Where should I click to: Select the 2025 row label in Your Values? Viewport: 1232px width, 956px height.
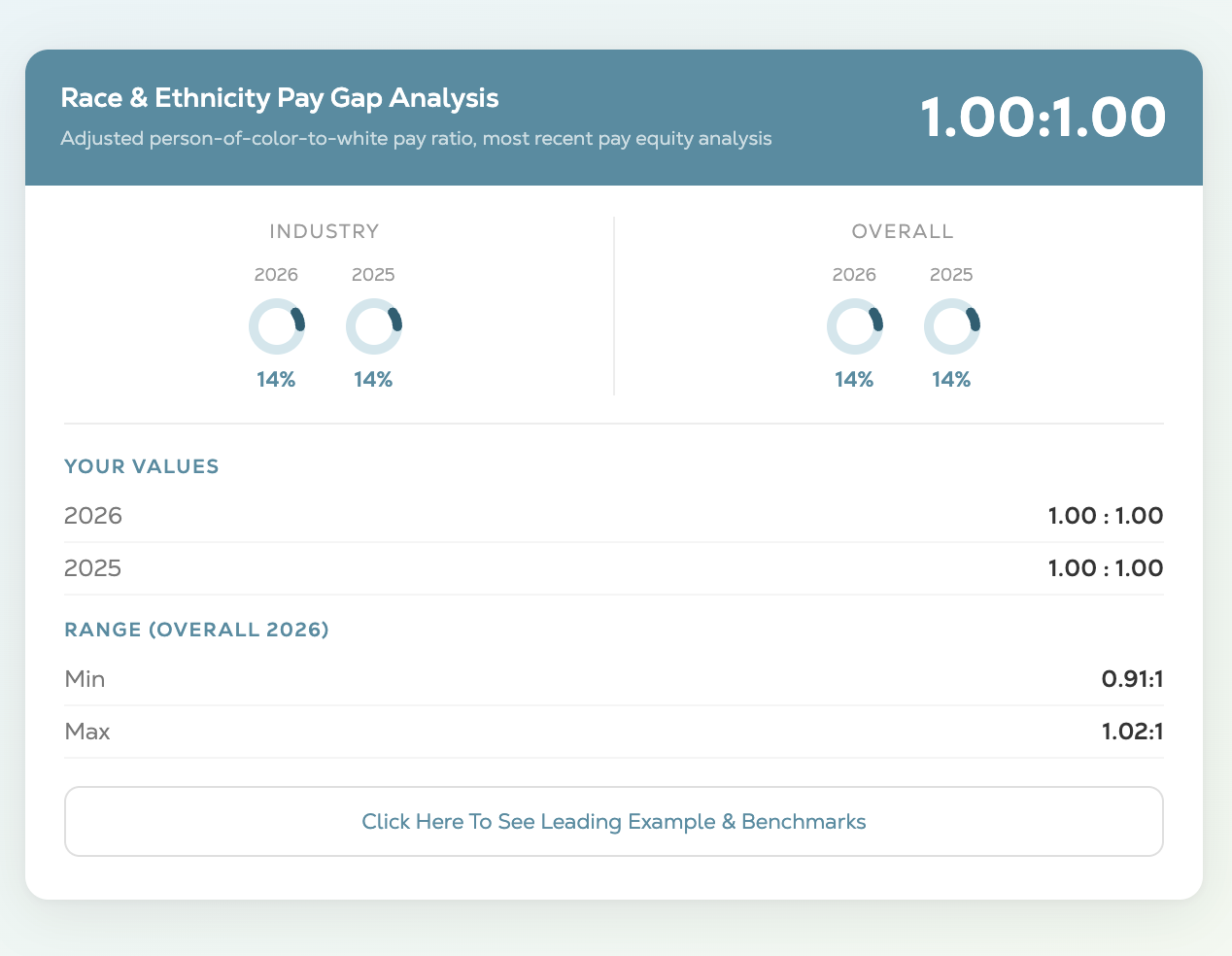click(93, 568)
